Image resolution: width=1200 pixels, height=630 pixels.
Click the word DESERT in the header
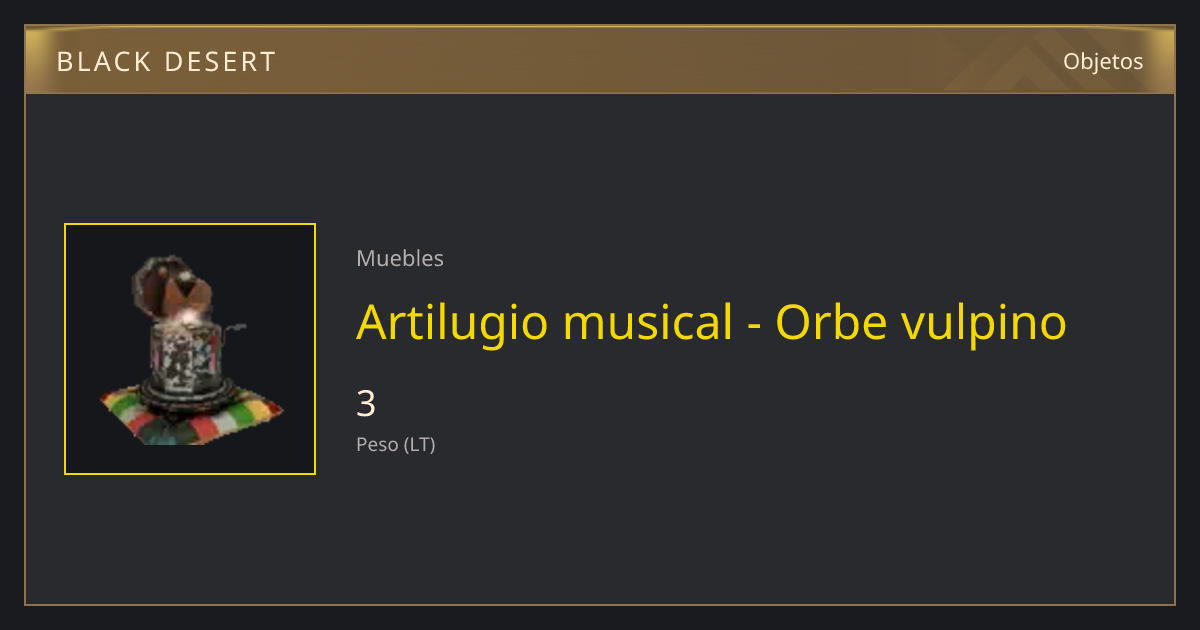(x=220, y=62)
